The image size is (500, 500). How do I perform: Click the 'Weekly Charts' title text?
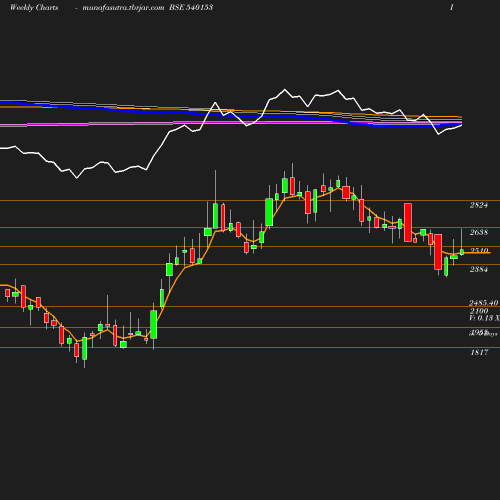(x=34, y=7)
